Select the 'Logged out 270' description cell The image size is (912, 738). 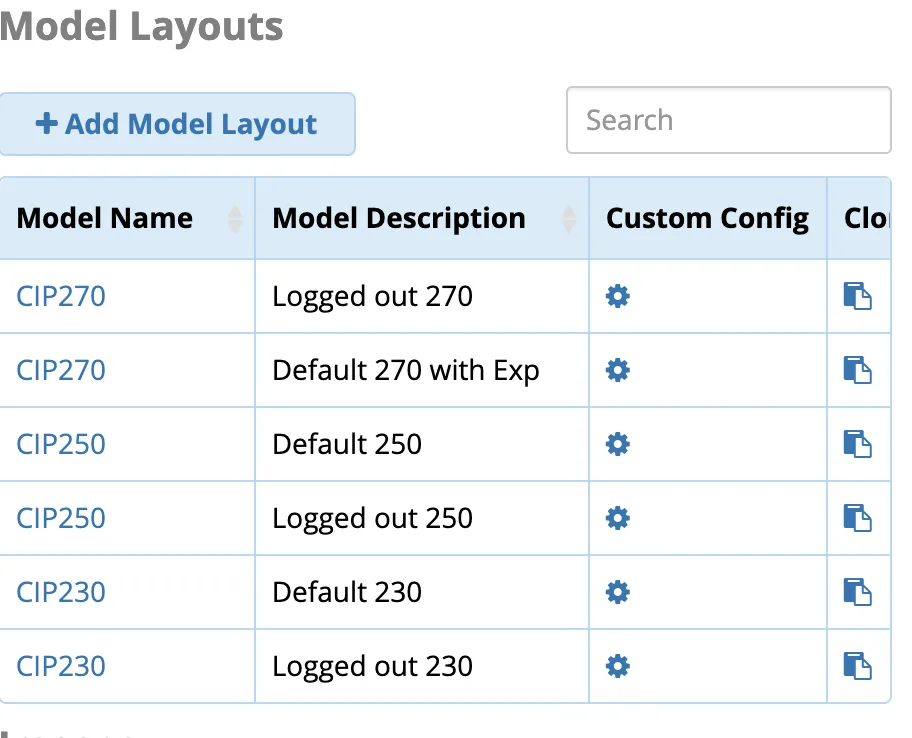(422, 296)
